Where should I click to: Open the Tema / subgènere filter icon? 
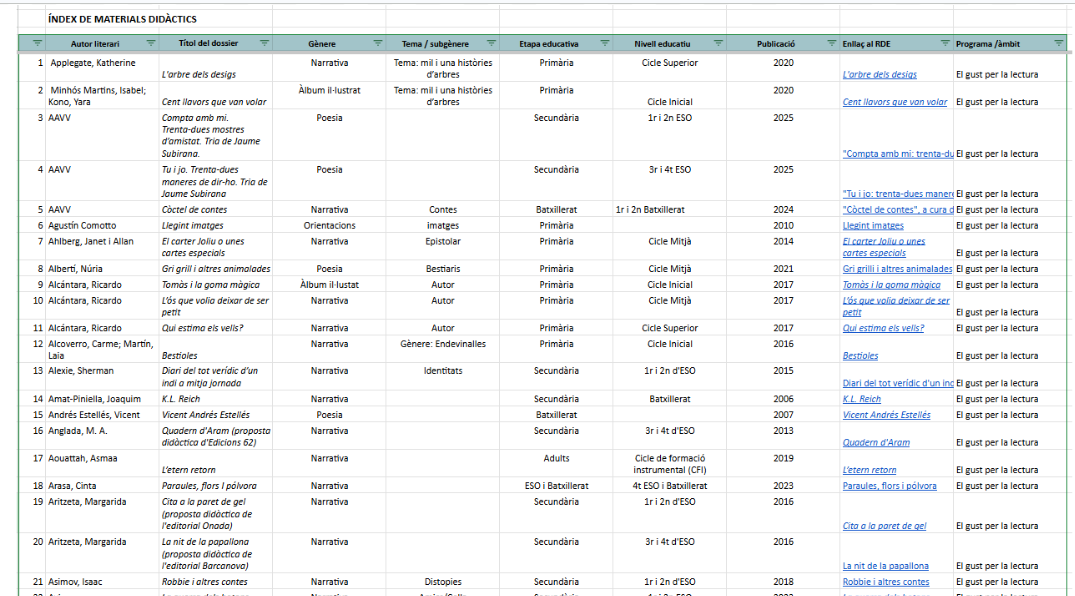coord(490,43)
